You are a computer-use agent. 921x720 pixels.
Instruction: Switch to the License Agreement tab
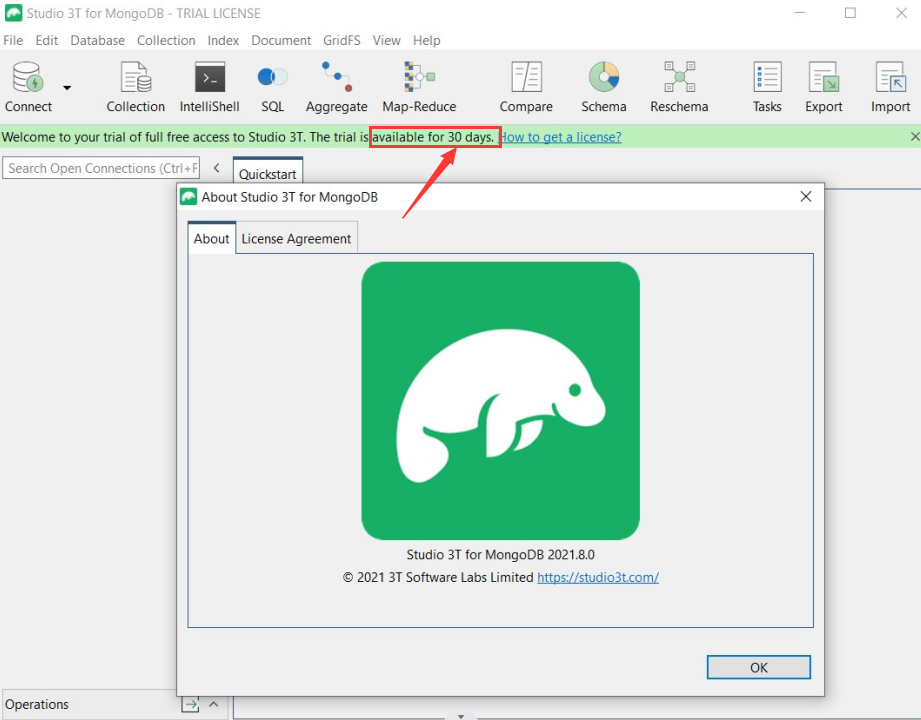click(296, 238)
